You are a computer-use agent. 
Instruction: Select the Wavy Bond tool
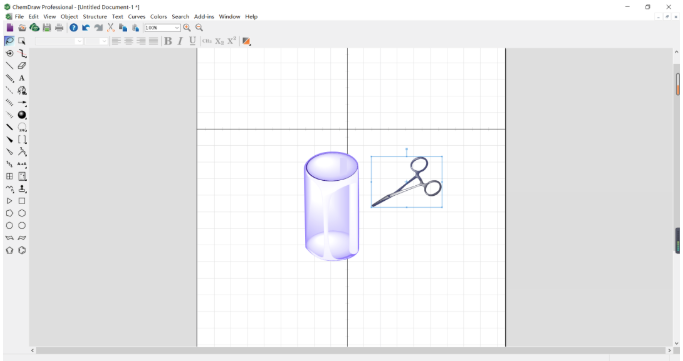tap(9, 189)
